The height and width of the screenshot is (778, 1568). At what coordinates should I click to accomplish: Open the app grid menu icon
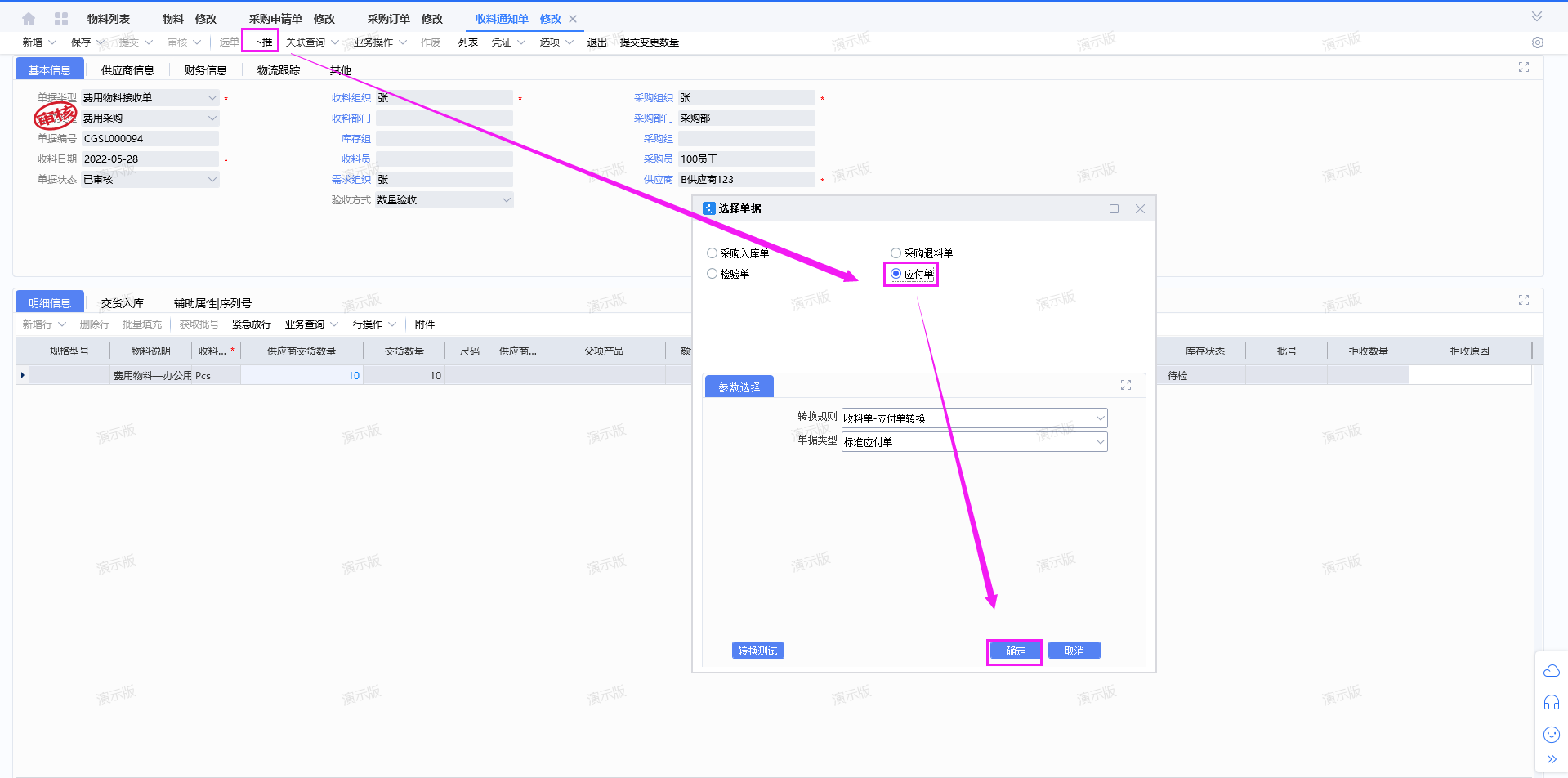pos(61,19)
